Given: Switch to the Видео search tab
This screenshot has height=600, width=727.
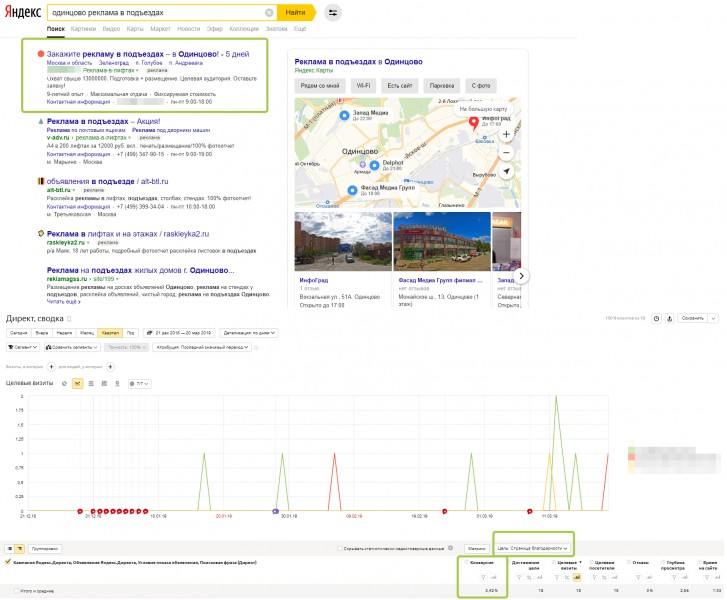Looking at the screenshot, I should pos(111,29).
